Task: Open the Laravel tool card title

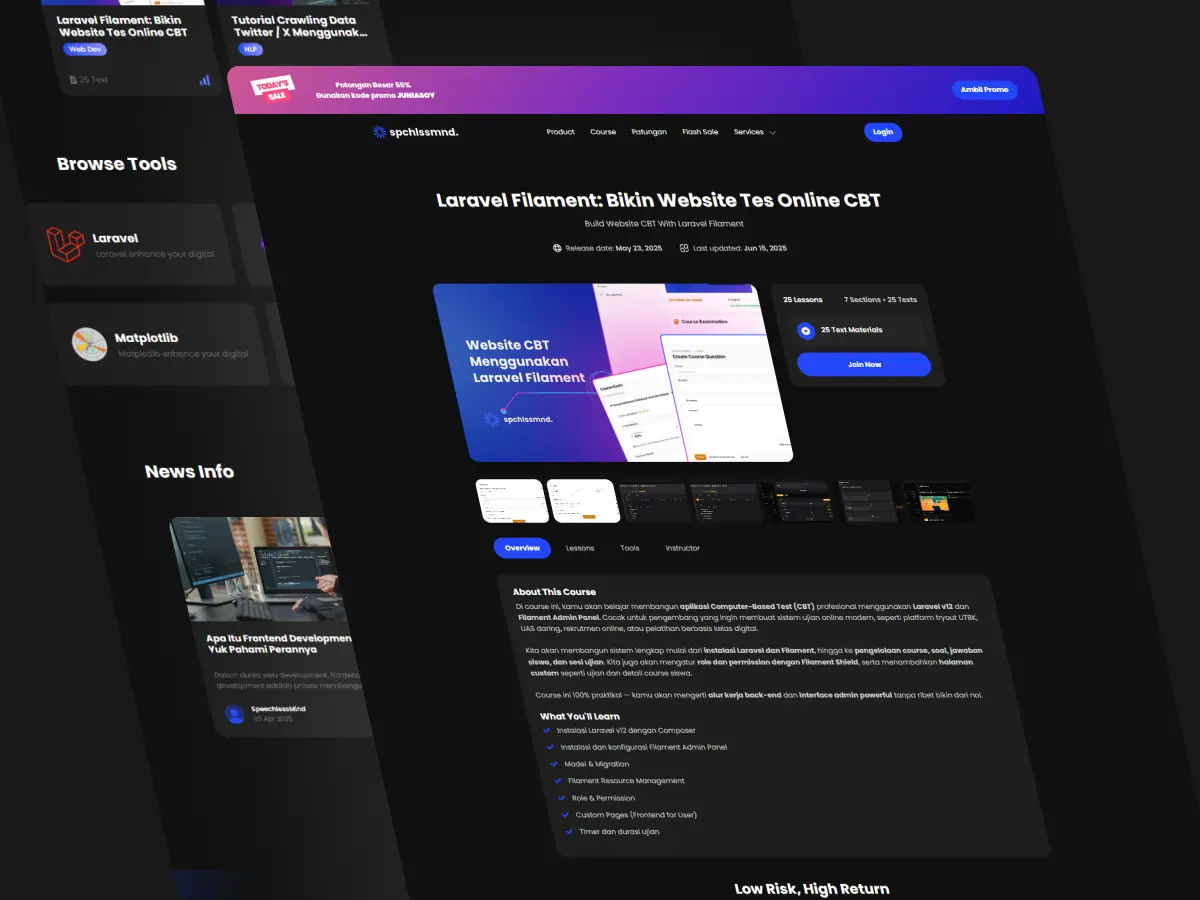Action: 115,239
